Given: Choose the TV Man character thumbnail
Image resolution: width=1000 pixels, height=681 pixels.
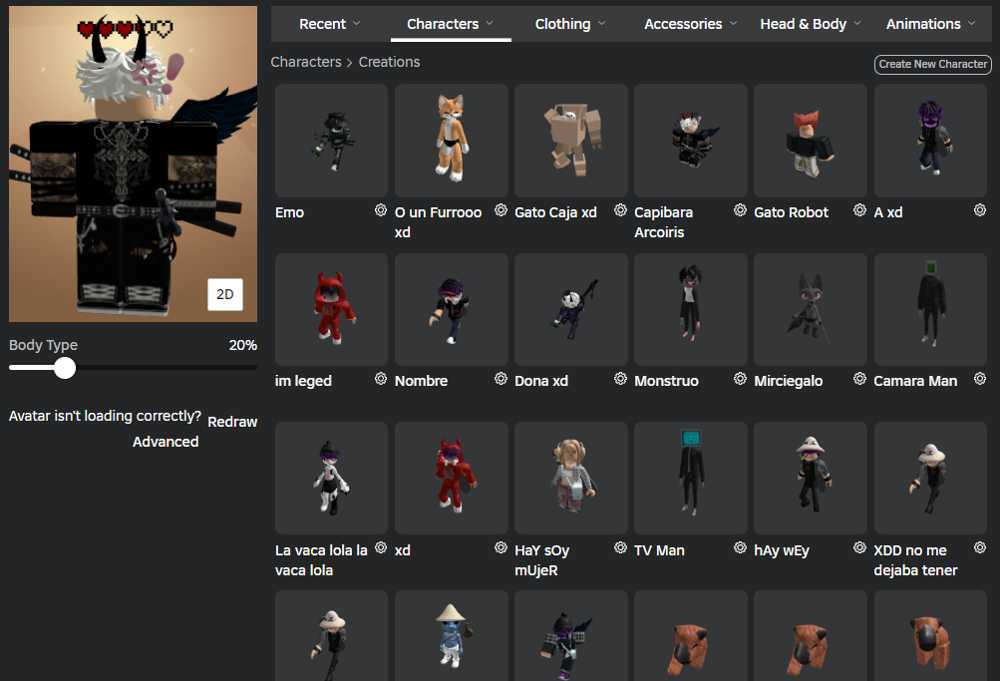Looking at the screenshot, I should [691, 478].
